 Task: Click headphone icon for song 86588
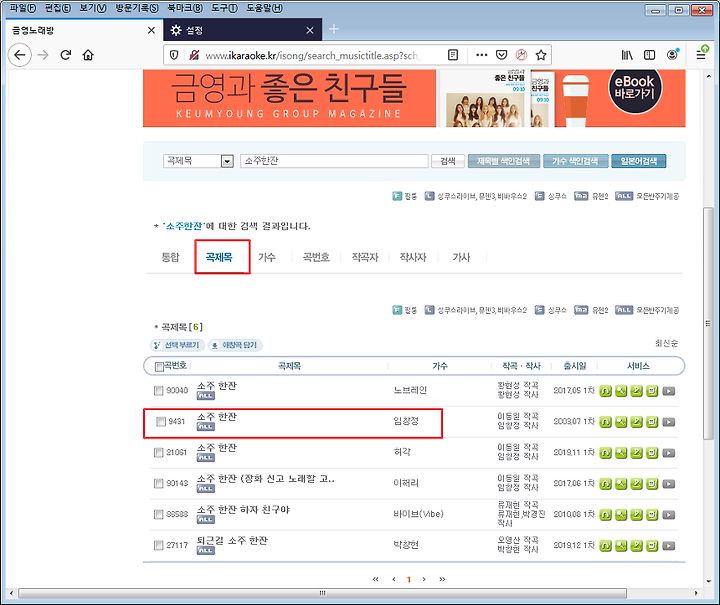coord(606,515)
